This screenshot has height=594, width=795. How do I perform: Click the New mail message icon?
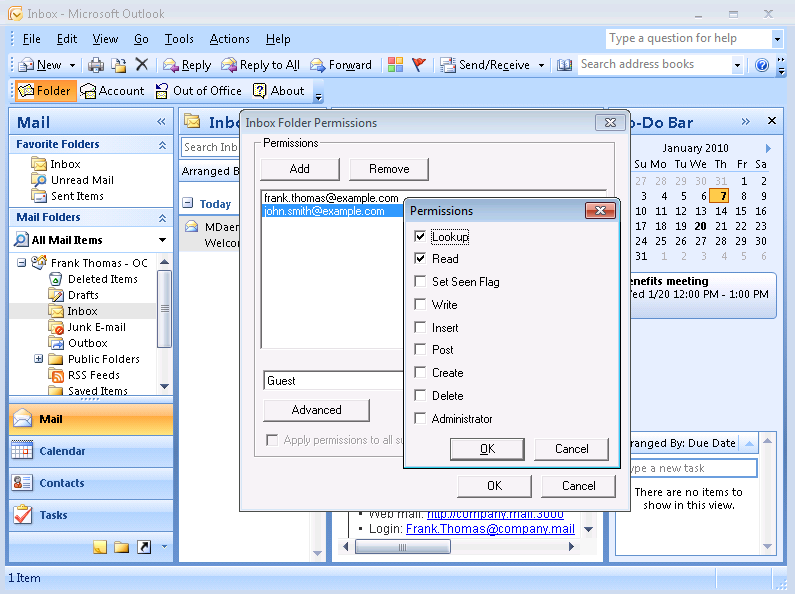coord(26,65)
